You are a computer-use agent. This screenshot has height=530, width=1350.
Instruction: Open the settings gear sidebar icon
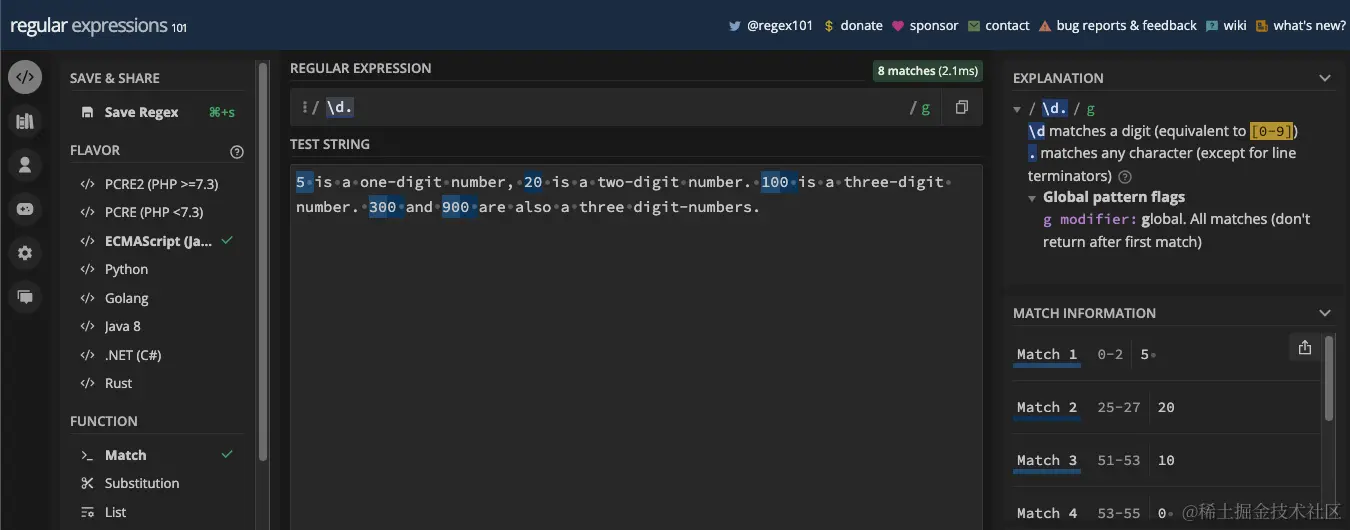click(25, 253)
